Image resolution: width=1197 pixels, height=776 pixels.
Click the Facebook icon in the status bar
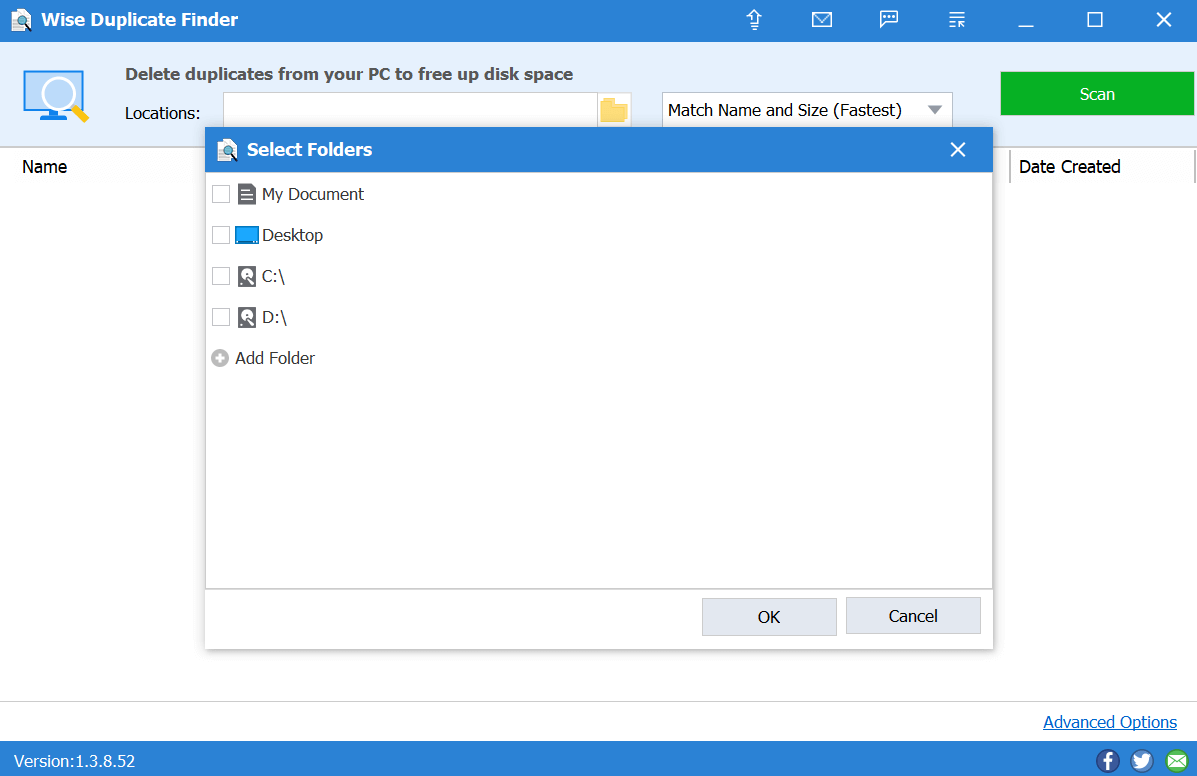[x=1107, y=760]
